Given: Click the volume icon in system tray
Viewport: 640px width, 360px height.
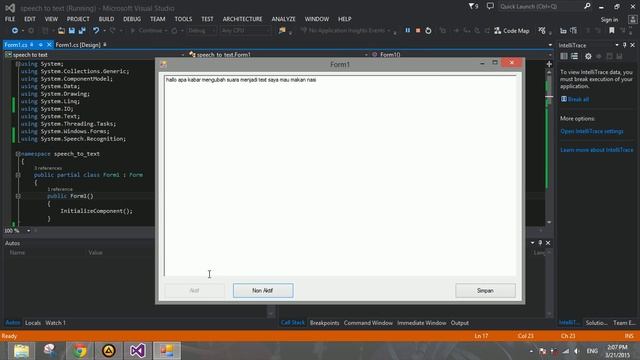Looking at the screenshot, I should (576, 351).
